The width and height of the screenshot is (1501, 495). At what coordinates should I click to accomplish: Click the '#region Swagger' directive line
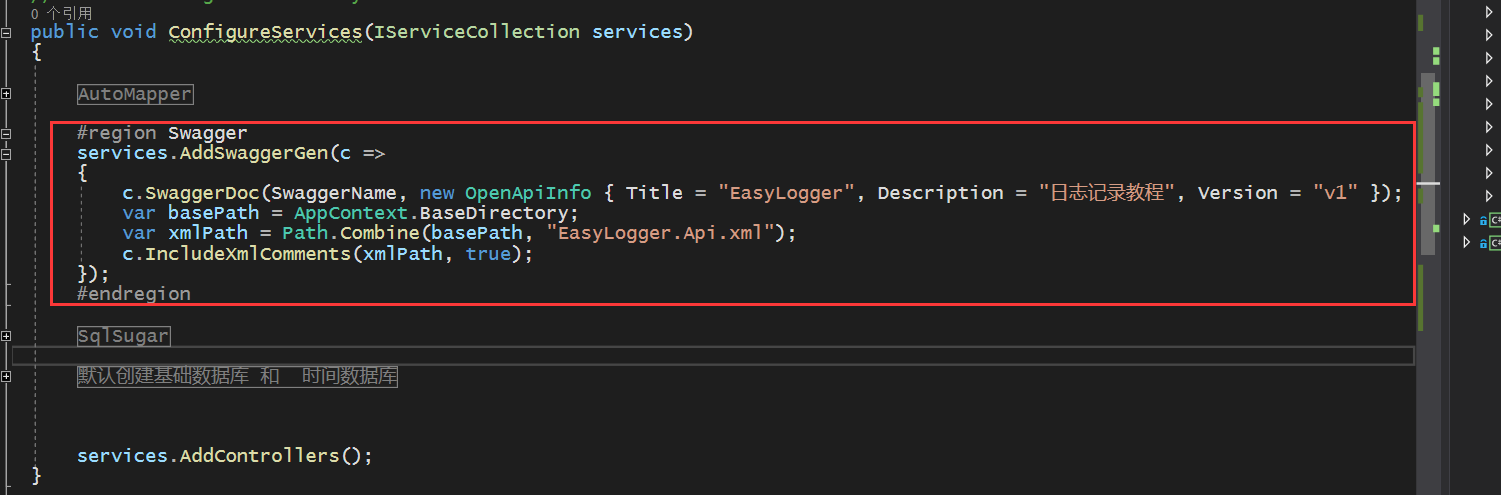[x=162, y=133]
